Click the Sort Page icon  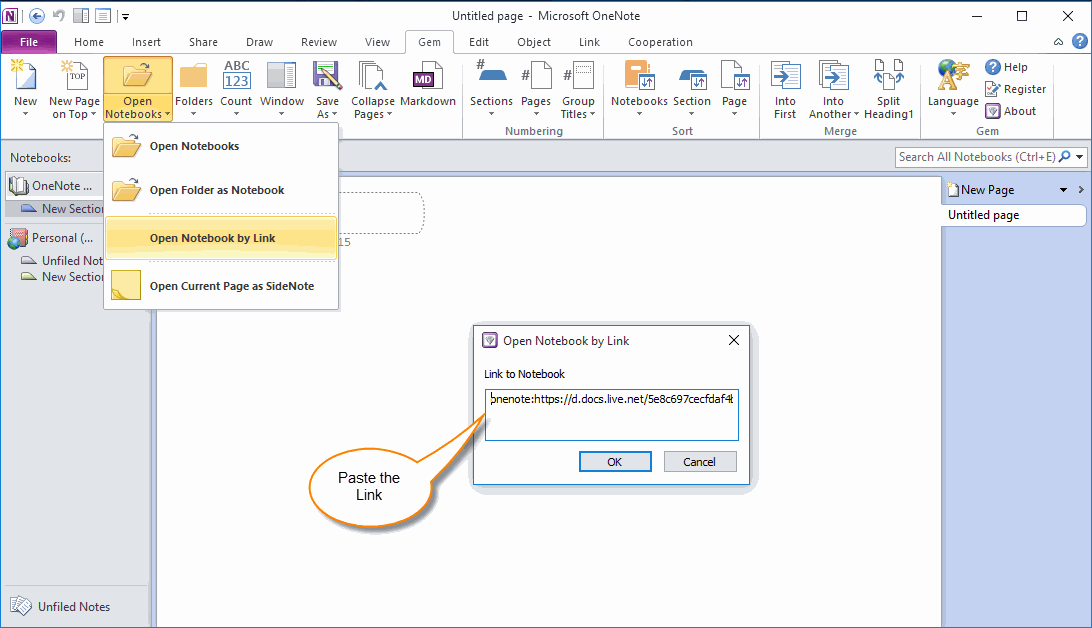pos(735,75)
